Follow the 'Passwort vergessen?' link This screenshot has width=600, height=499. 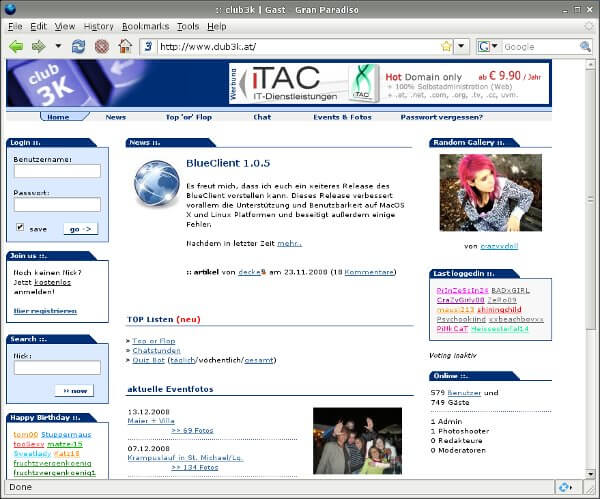[x=441, y=117]
